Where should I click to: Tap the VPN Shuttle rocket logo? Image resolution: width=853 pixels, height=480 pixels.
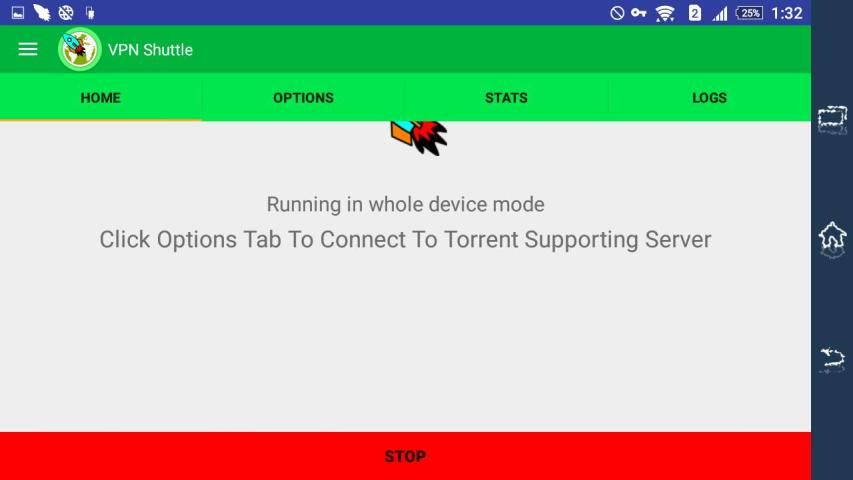tap(79, 50)
